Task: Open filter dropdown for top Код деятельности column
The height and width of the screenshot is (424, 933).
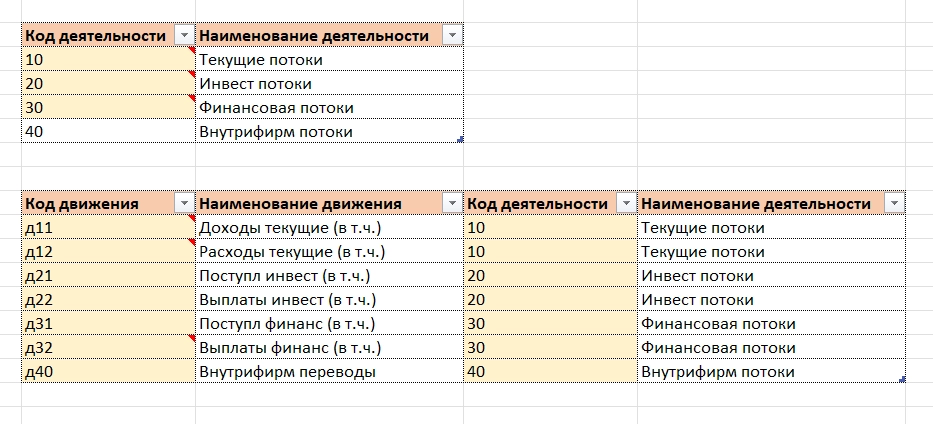Action: [184, 36]
